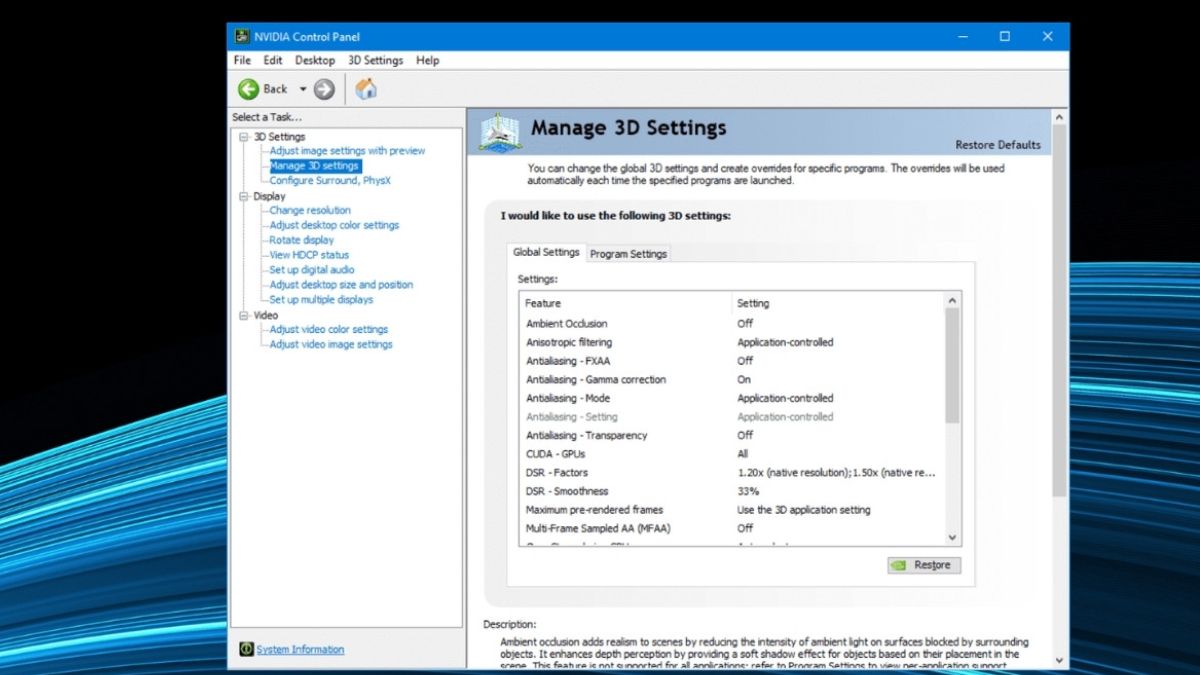This screenshot has height=675, width=1200.
Task: Select the Anisotropic filtering row
Action: pos(732,342)
